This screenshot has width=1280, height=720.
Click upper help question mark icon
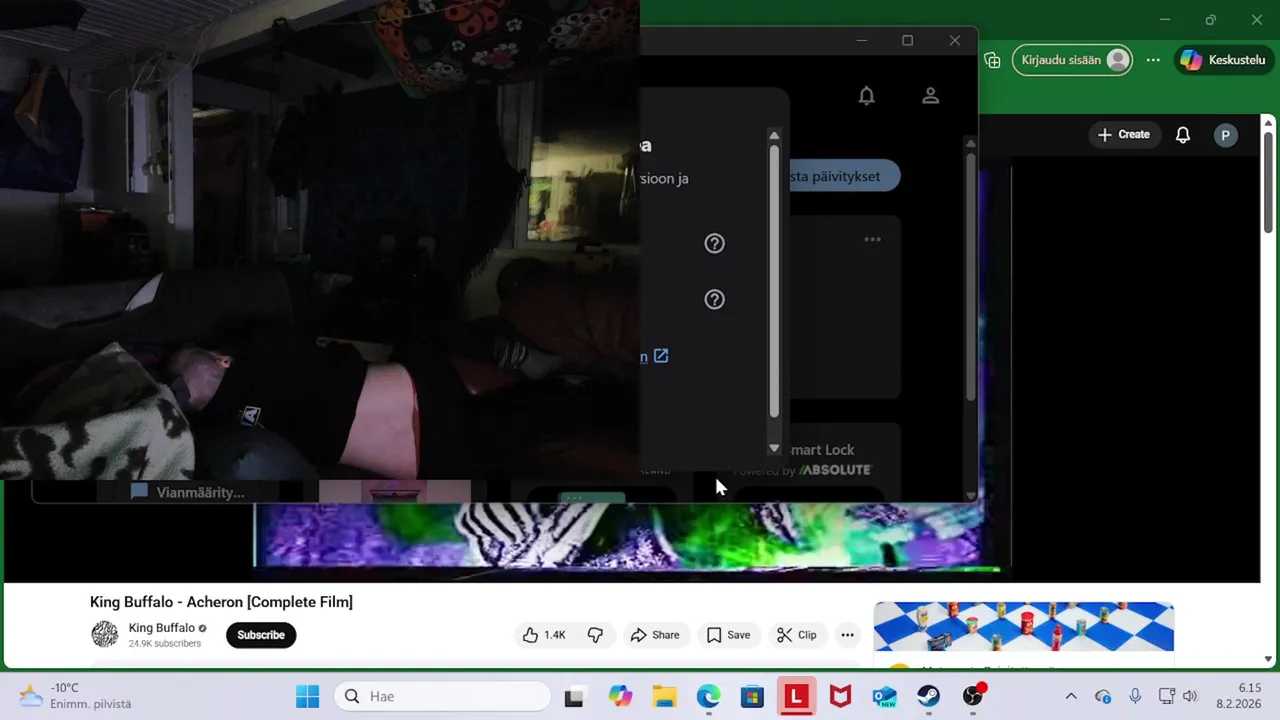(714, 243)
